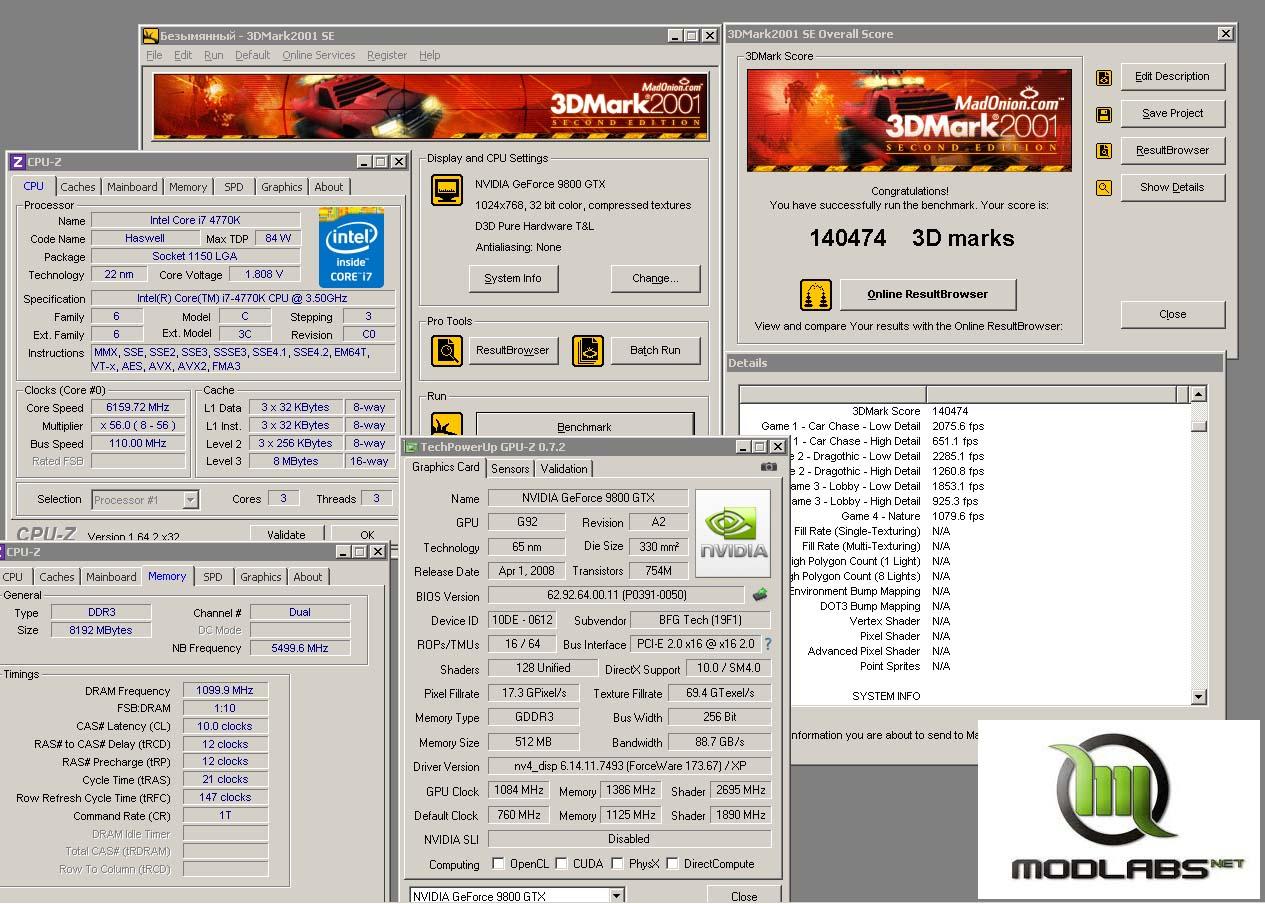Screen dimensions: 1265x904
Task: Click the Details list scroll down arrow
Action: point(1199,697)
